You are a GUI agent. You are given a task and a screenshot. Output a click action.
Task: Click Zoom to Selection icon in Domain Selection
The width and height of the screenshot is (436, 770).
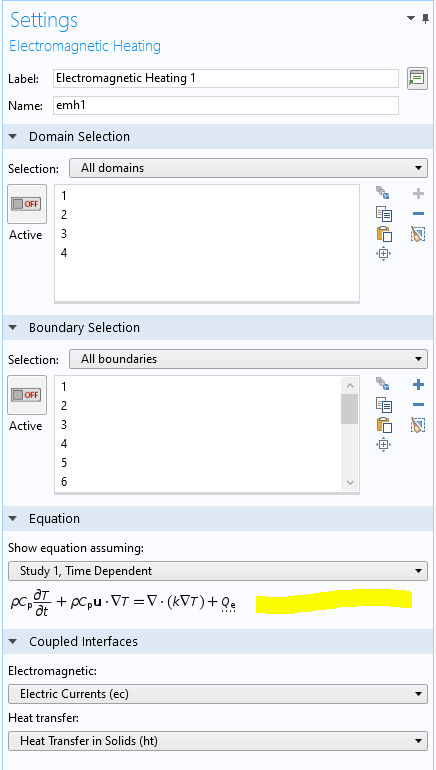pyautogui.click(x=383, y=254)
